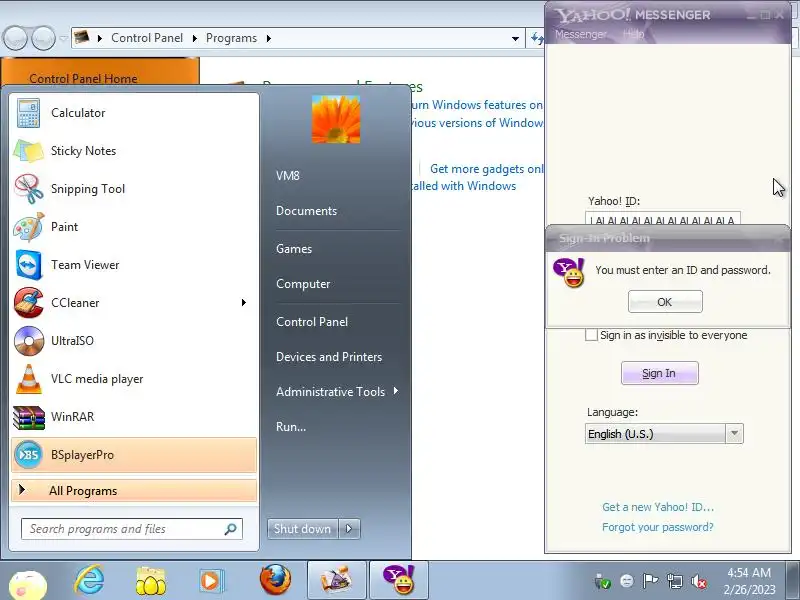Expand the Administrative Tools submenu arrow
Screen dimensions: 800x600
coord(396,391)
